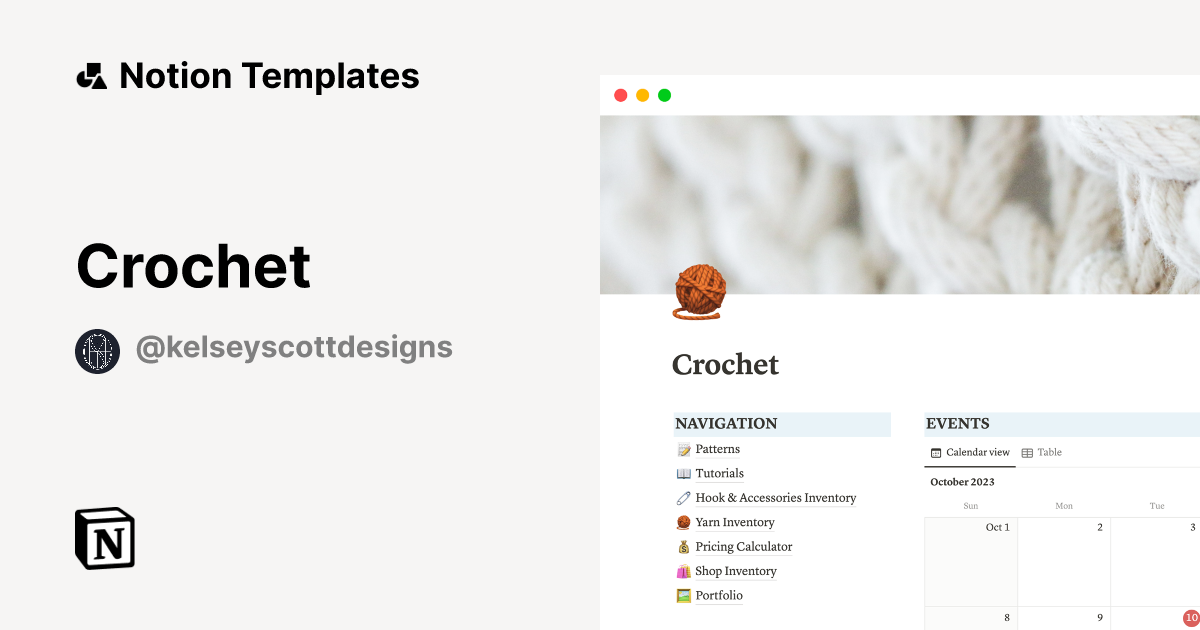
Task: Click the framed picture icon beside Portfolio
Action: [x=682, y=595]
